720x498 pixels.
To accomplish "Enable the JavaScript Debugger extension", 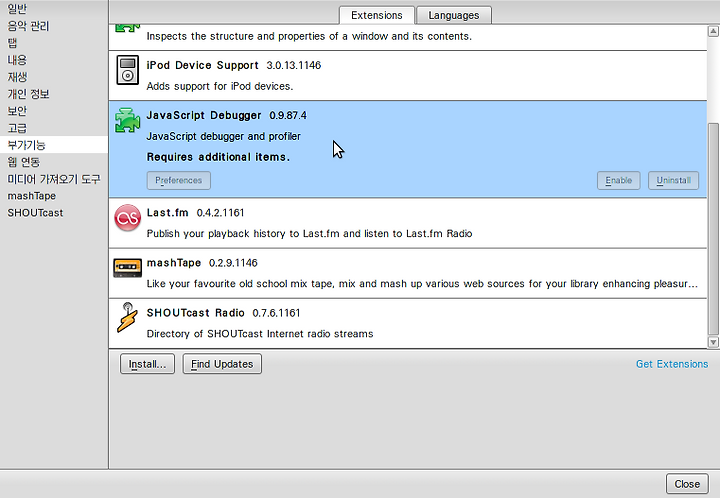I will (619, 180).
